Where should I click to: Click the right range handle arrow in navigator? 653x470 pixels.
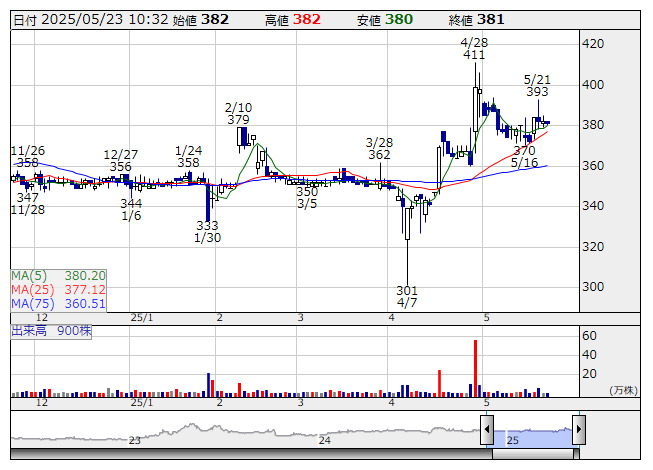(x=578, y=431)
